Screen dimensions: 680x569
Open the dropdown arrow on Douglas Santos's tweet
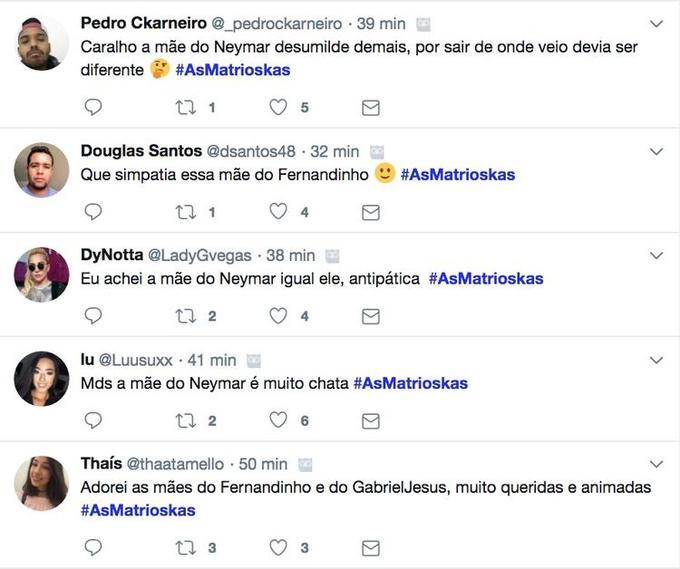[x=657, y=152]
